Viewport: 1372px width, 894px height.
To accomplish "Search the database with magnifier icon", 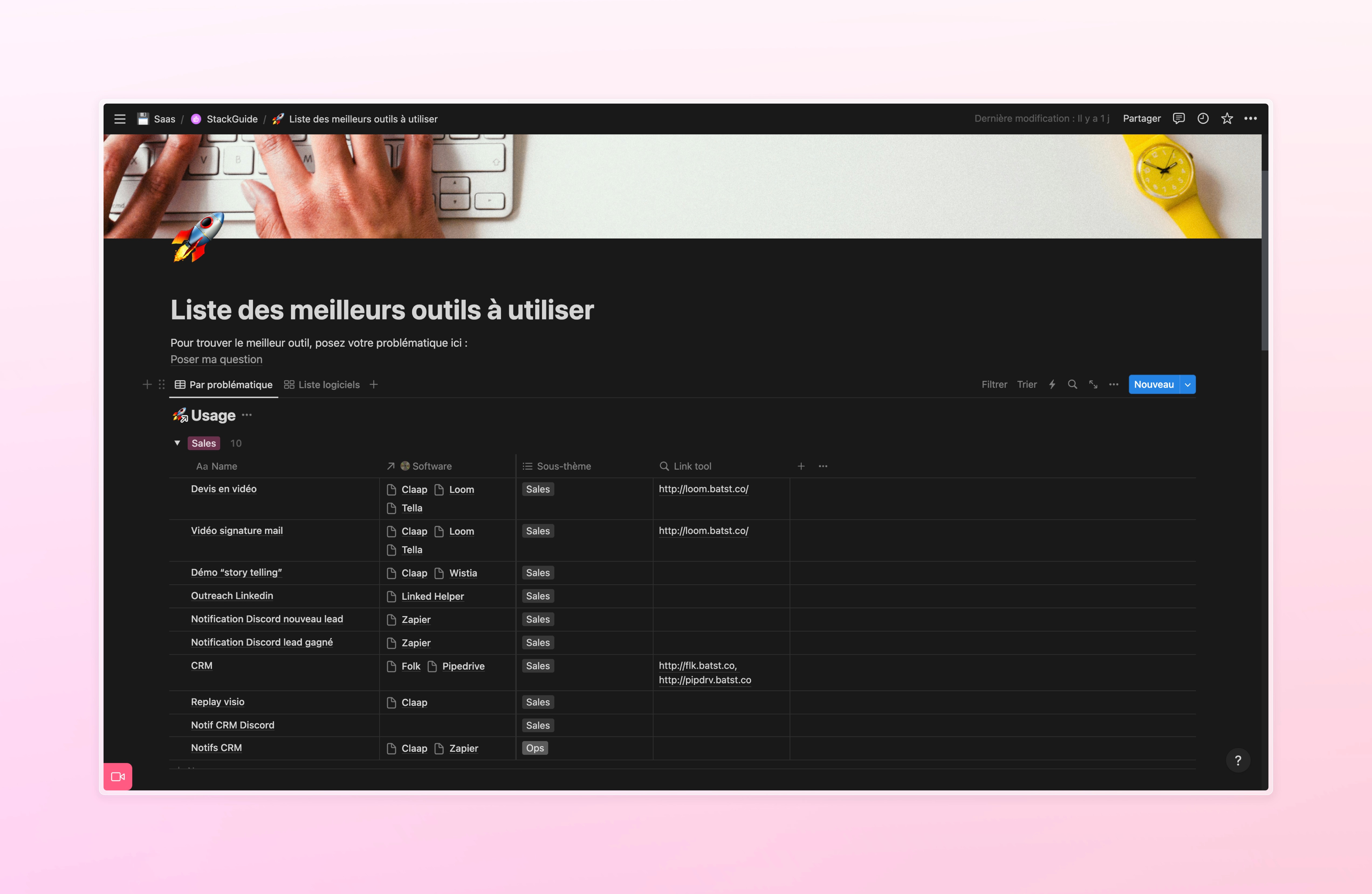I will 1072,384.
